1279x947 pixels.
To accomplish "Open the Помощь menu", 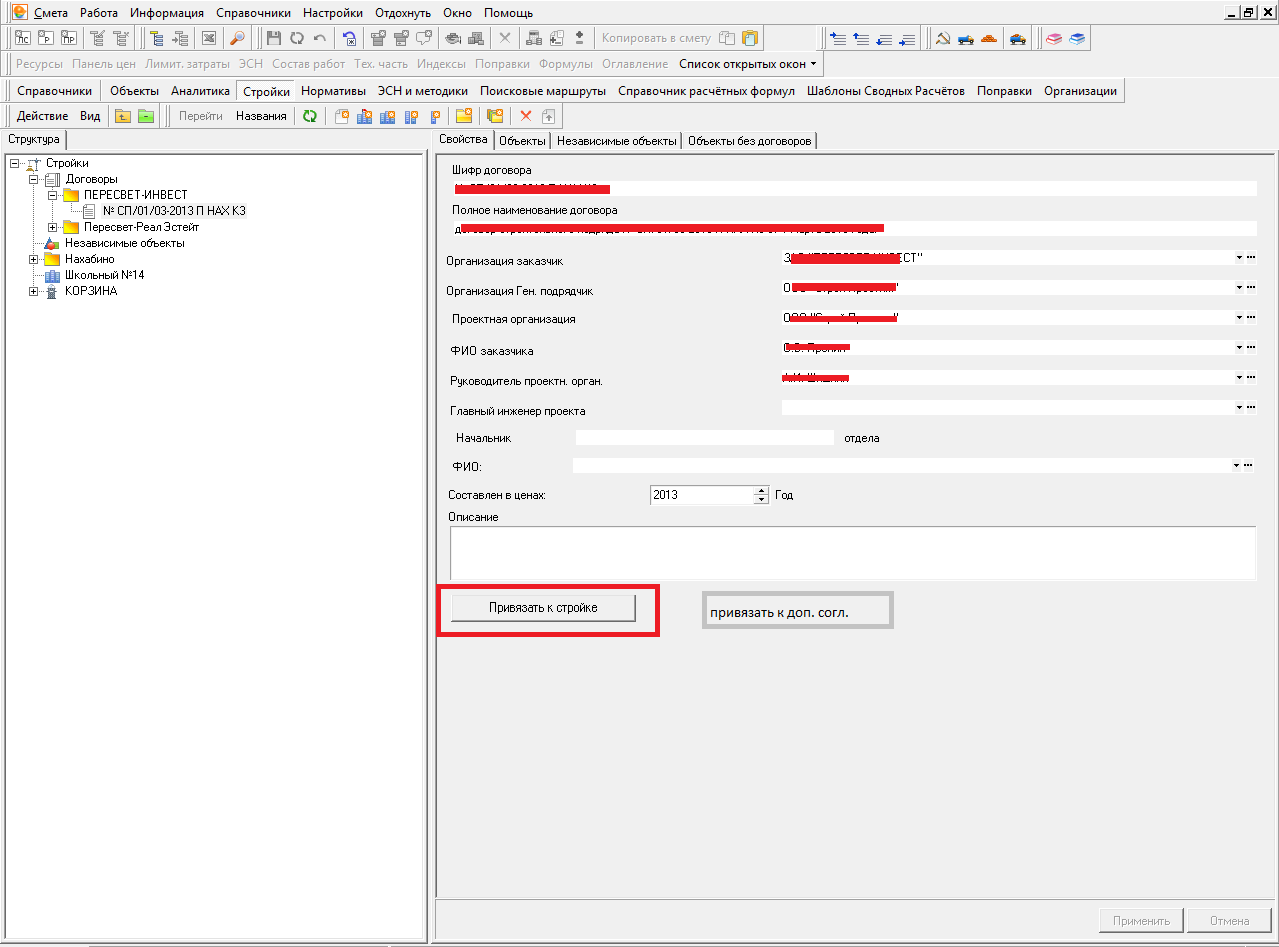I will pos(508,13).
